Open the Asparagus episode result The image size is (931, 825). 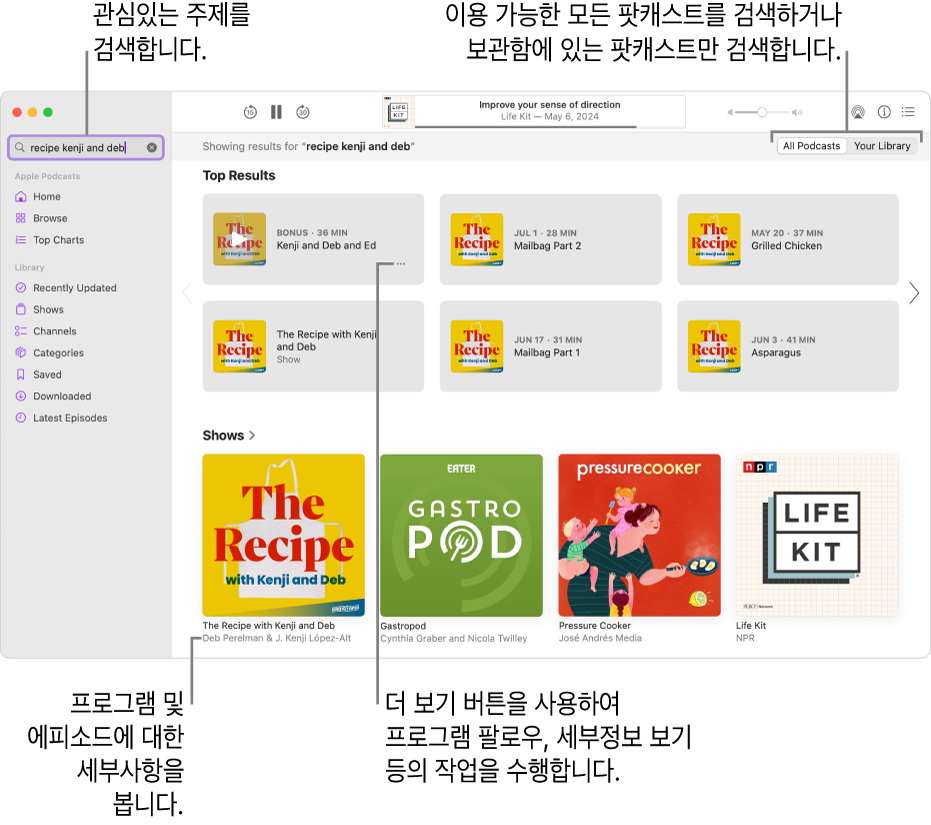click(x=787, y=346)
